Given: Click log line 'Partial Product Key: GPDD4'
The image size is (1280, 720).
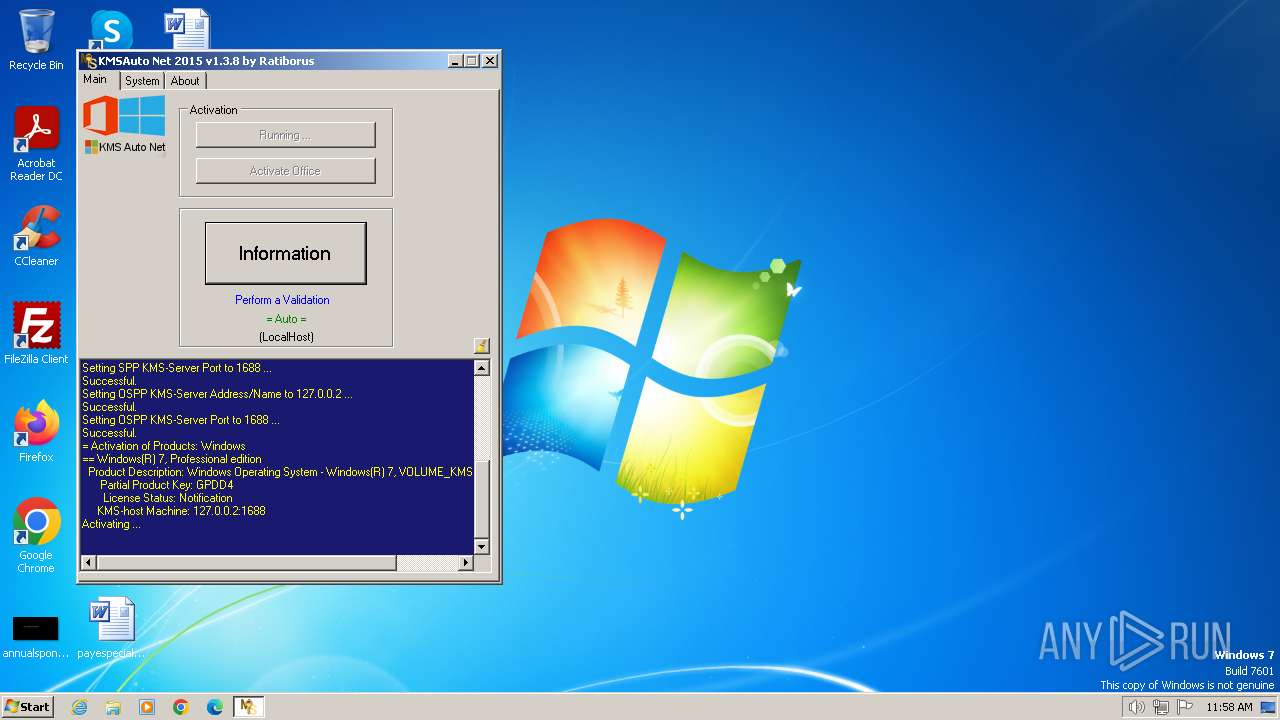Looking at the screenshot, I should point(166,485).
